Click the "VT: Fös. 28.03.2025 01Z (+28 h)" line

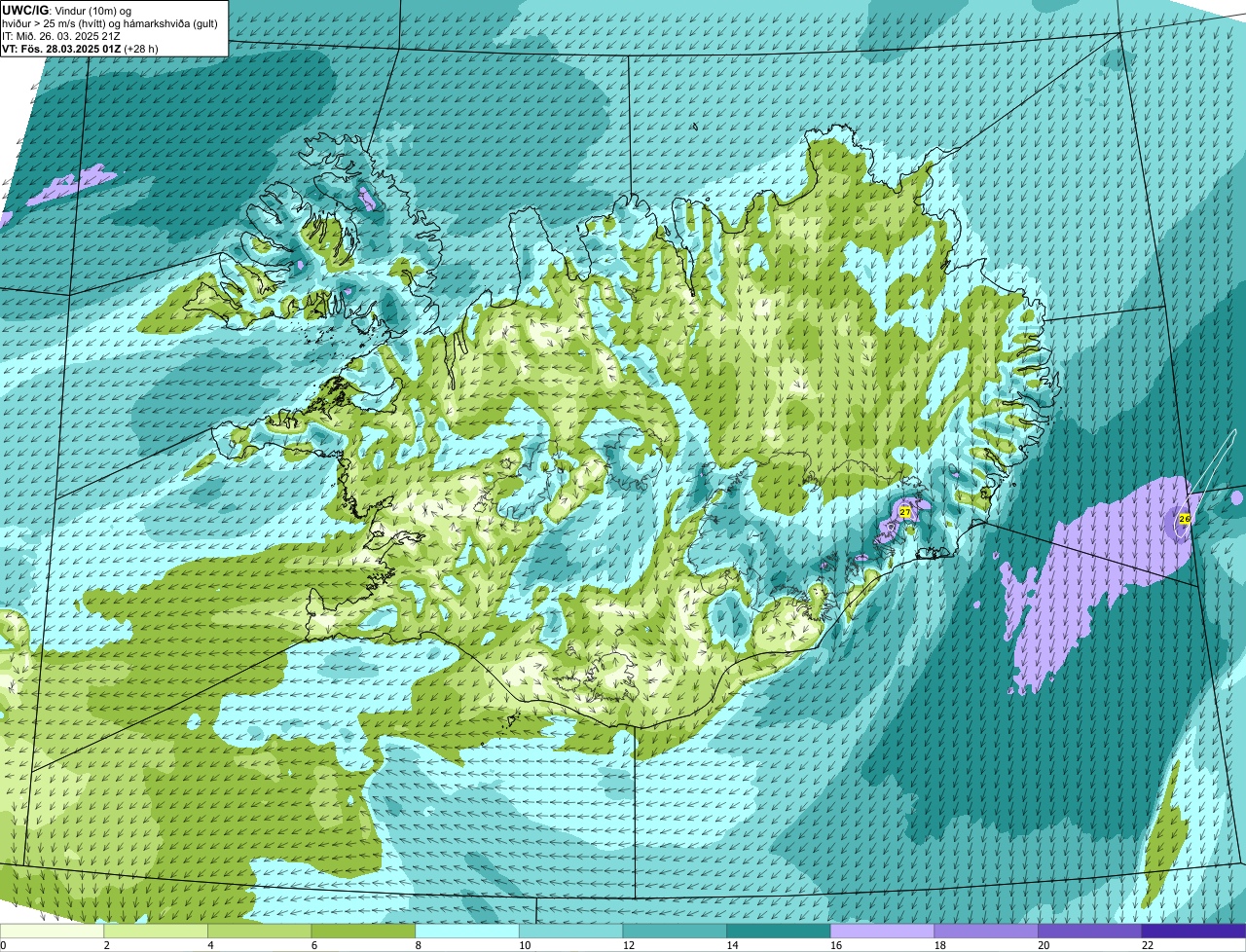[80, 48]
